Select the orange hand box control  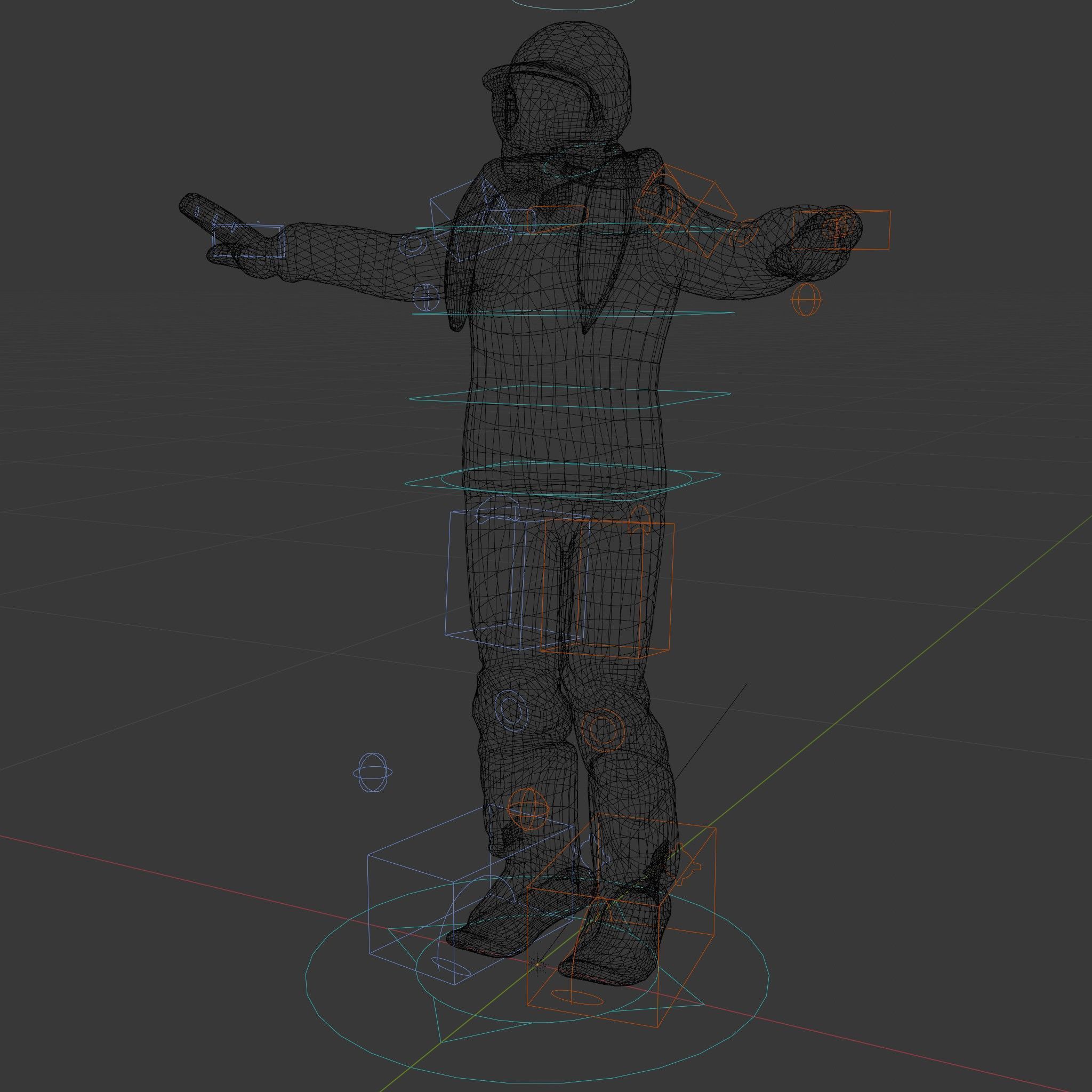point(840,229)
